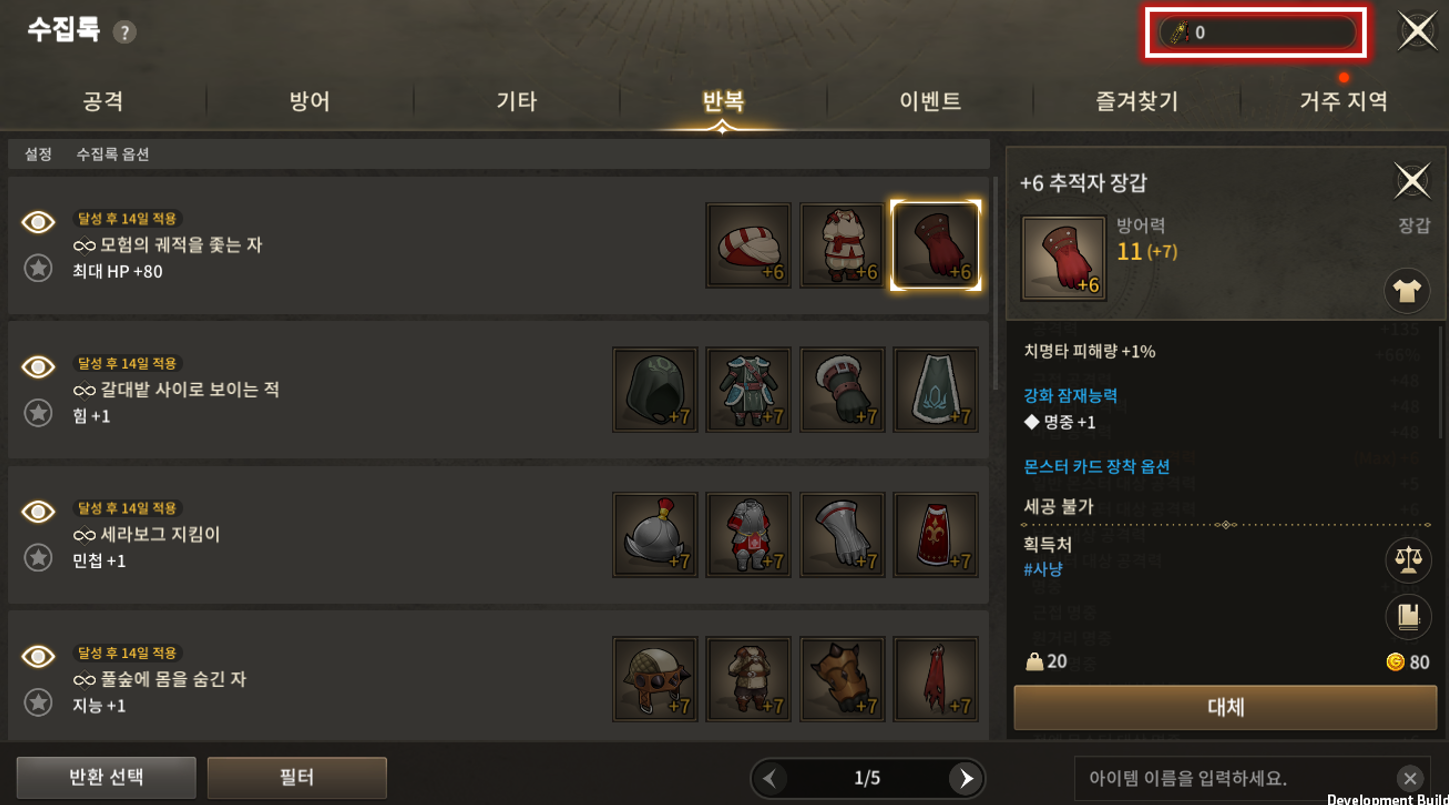This screenshot has height=805, width=1449.
Task: Favorite 갈대밭 사이로 보이는 적 with star
Action: point(38,413)
